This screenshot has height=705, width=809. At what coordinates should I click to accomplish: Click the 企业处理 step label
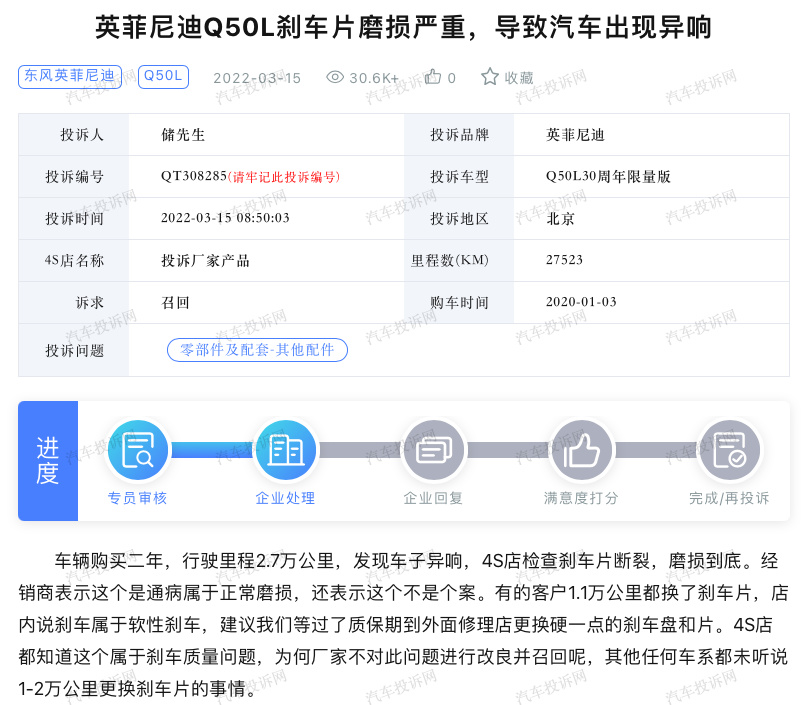click(285, 498)
